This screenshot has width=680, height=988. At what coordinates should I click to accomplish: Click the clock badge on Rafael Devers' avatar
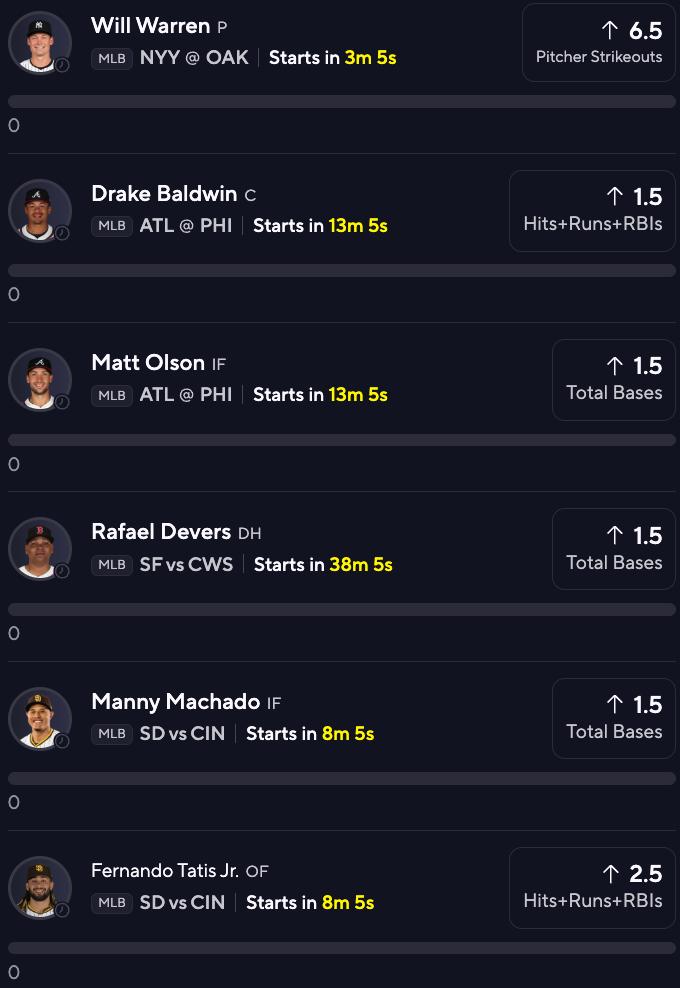coord(62,571)
